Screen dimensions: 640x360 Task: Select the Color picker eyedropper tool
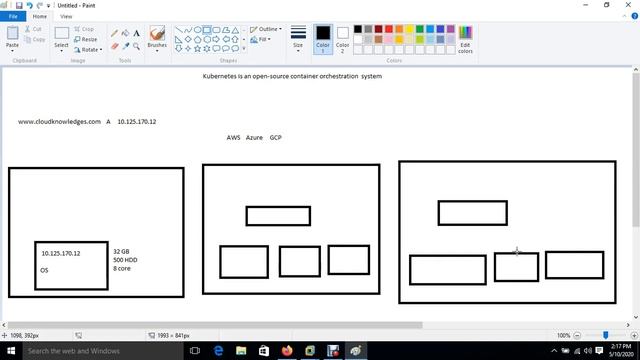coord(125,47)
